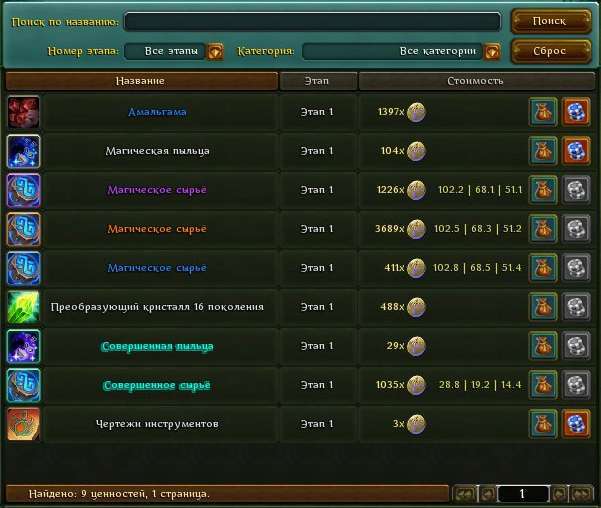601x508 pixels.
Task: Click gray crystal icon in Совершенная пыльца row
Action: coord(576,346)
